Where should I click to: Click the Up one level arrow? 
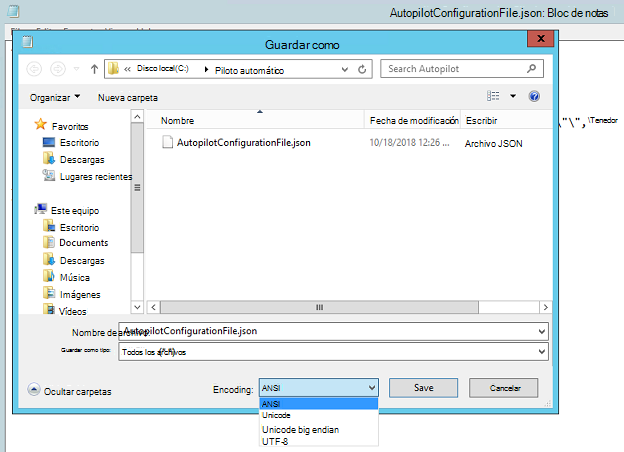[x=94, y=69]
